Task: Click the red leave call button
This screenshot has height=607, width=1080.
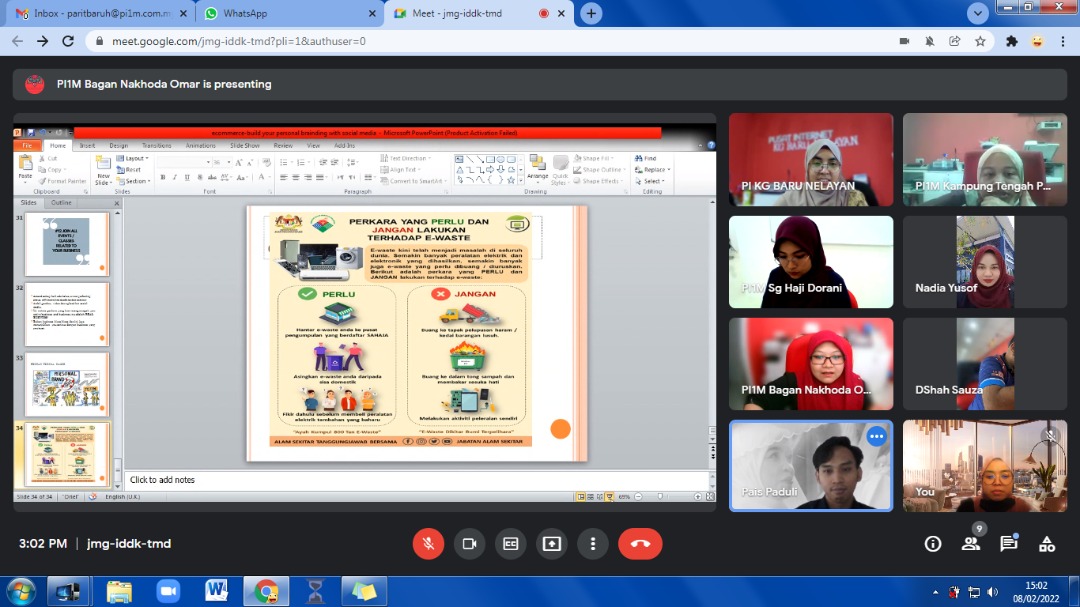Action: point(640,544)
